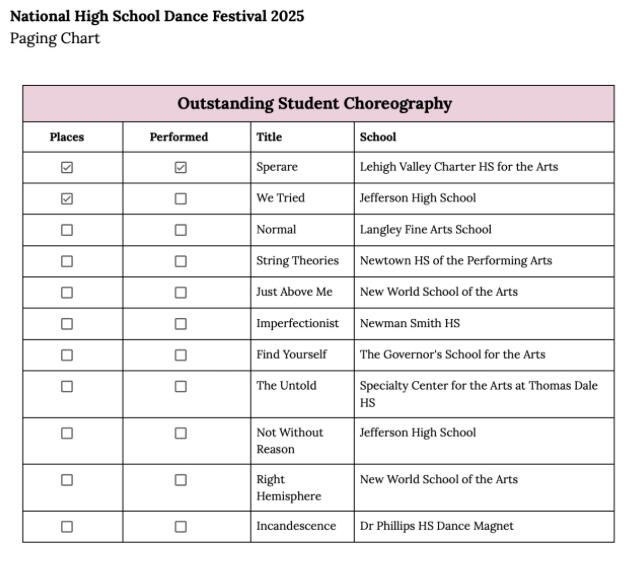Tick the Performed checkbox for The Untold

coord(181,386)
